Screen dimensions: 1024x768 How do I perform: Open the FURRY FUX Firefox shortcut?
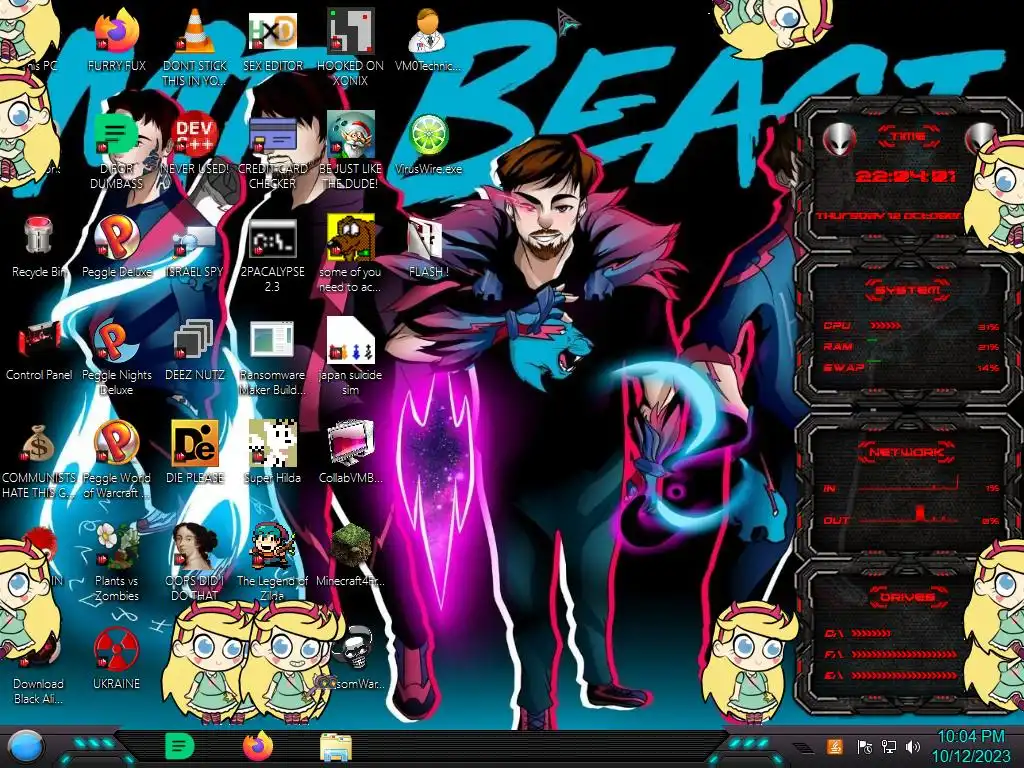click(x=116, y=33)
